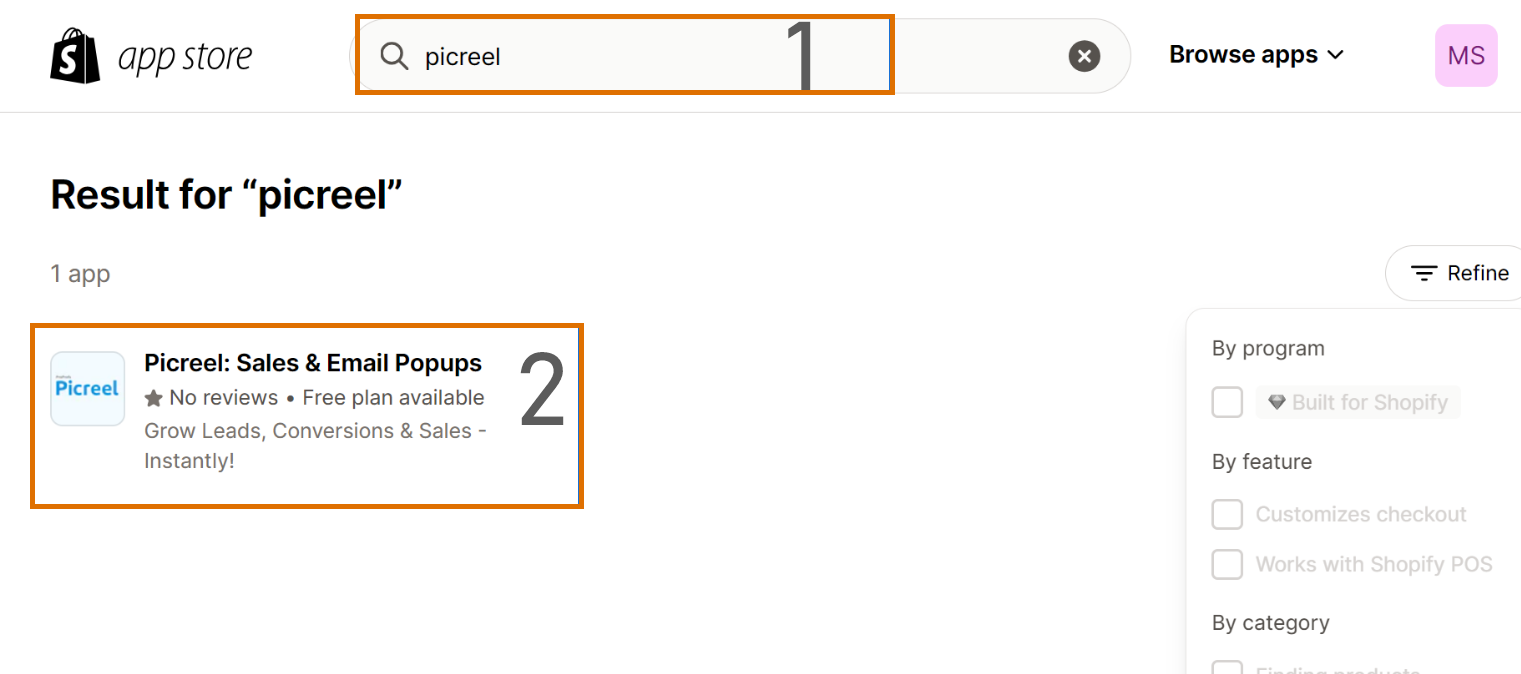Open Picreel: Sales & Email Popups listing
The width and height of the screenshot is (1521, 674).
pyautogui.click(x=313, y=363)
